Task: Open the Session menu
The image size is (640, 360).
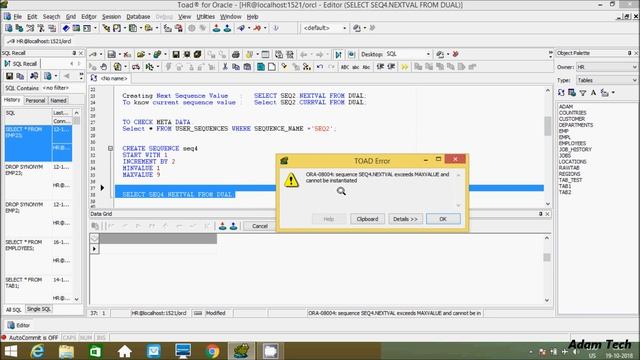Action: [x=111, y=17]
